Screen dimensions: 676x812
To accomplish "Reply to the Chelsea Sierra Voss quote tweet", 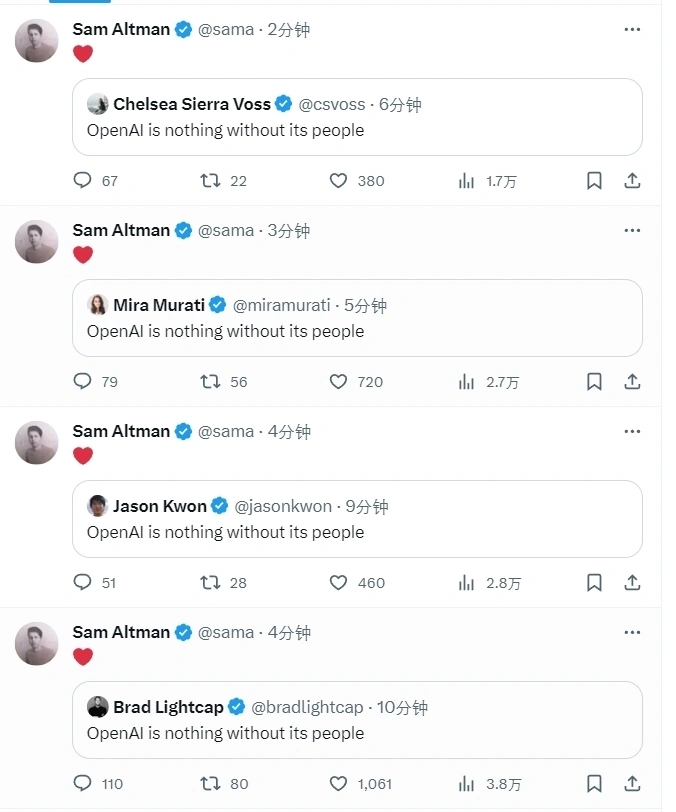I will pyautogui.click(x=83, y=181).
